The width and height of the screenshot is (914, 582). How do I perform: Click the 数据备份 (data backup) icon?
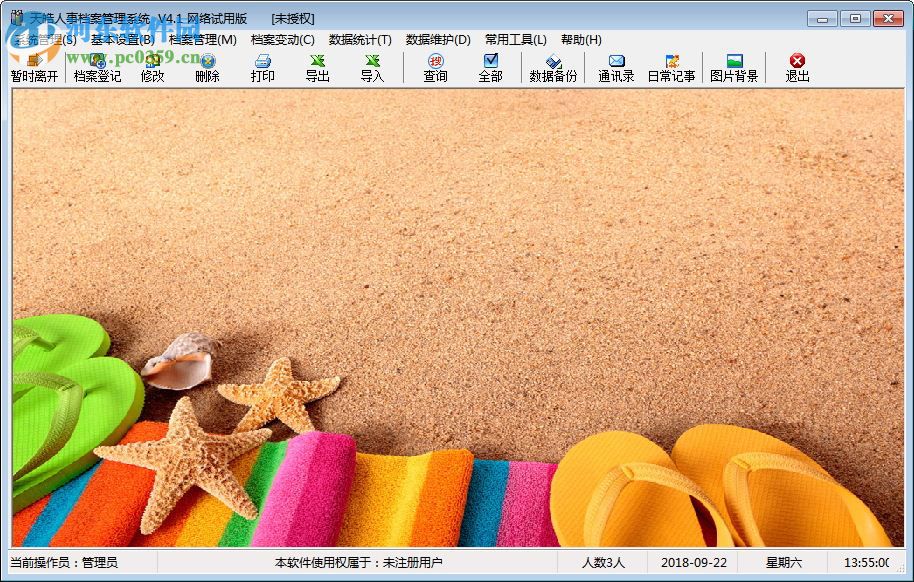coord(553,68)
